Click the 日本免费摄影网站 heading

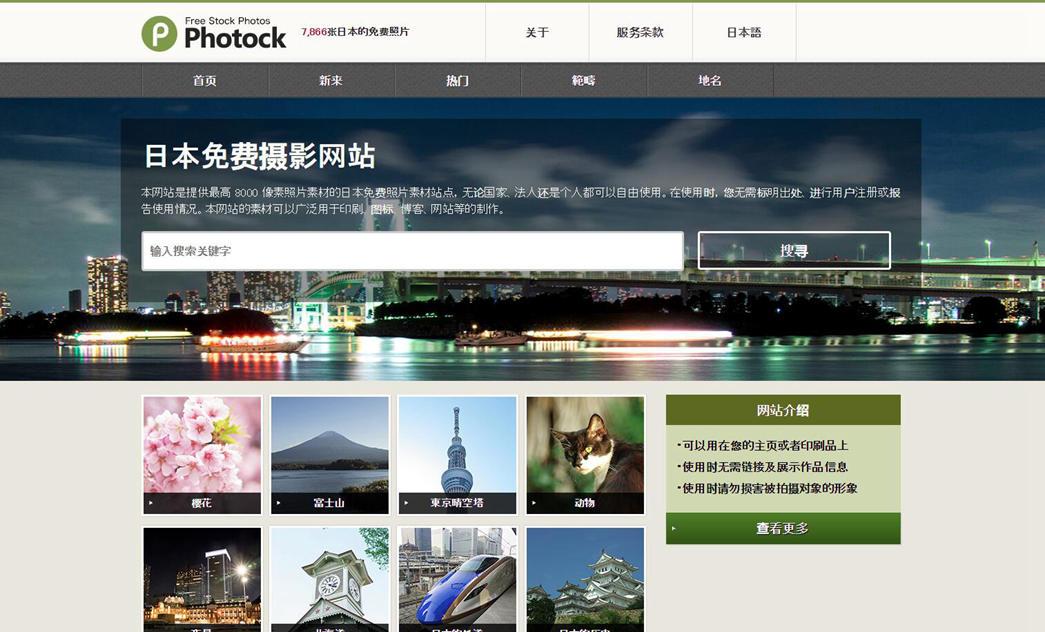[x=260, y=156]
